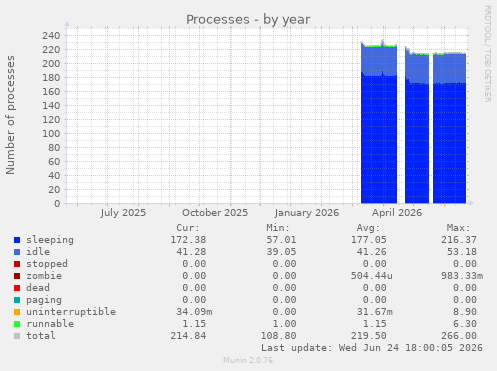Click sleeping current value 172.38
The height and width of the screenshot is (371, 497).
[188, 240]
